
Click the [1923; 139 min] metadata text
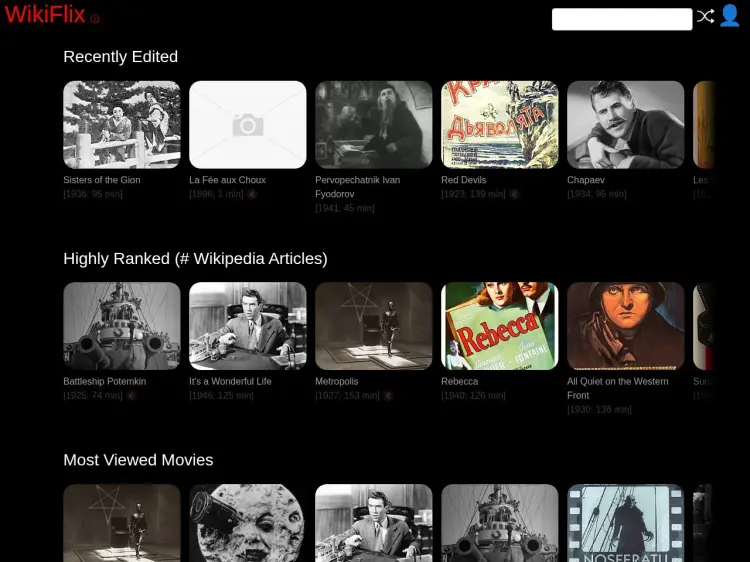click(x=473, y=194)
